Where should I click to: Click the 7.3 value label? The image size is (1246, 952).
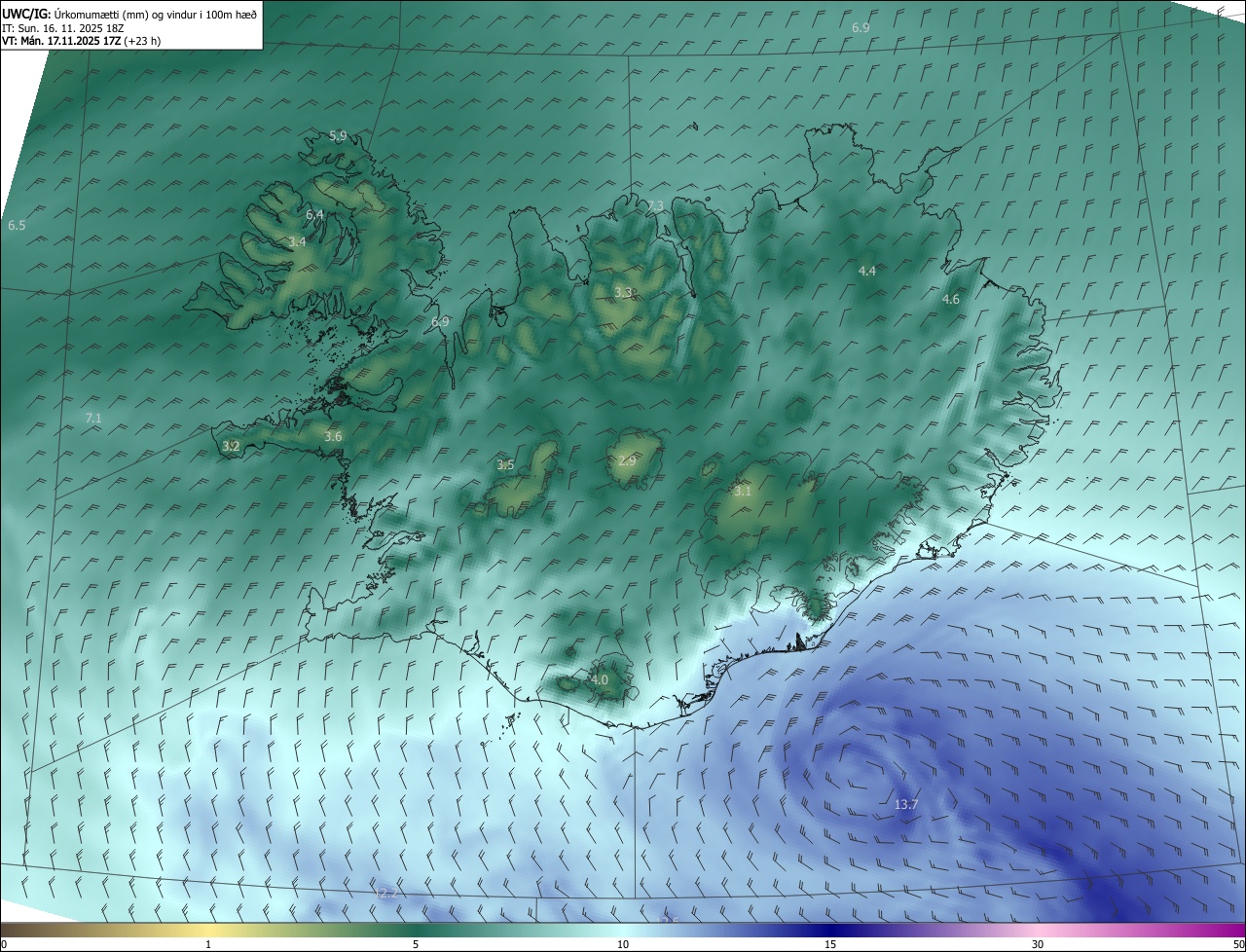click(655, 205)
